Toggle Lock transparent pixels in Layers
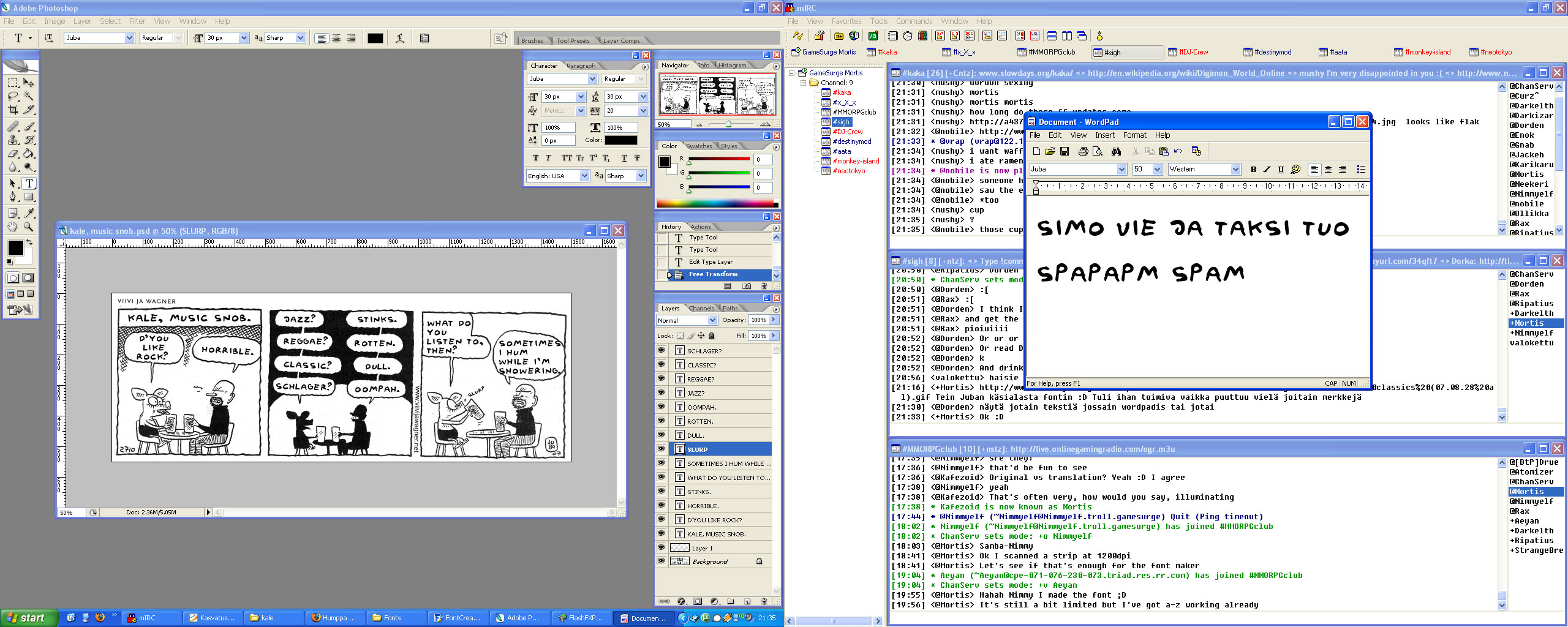Screen dimensions: 1568x627 pyautogui.click(x=680, y=336)
